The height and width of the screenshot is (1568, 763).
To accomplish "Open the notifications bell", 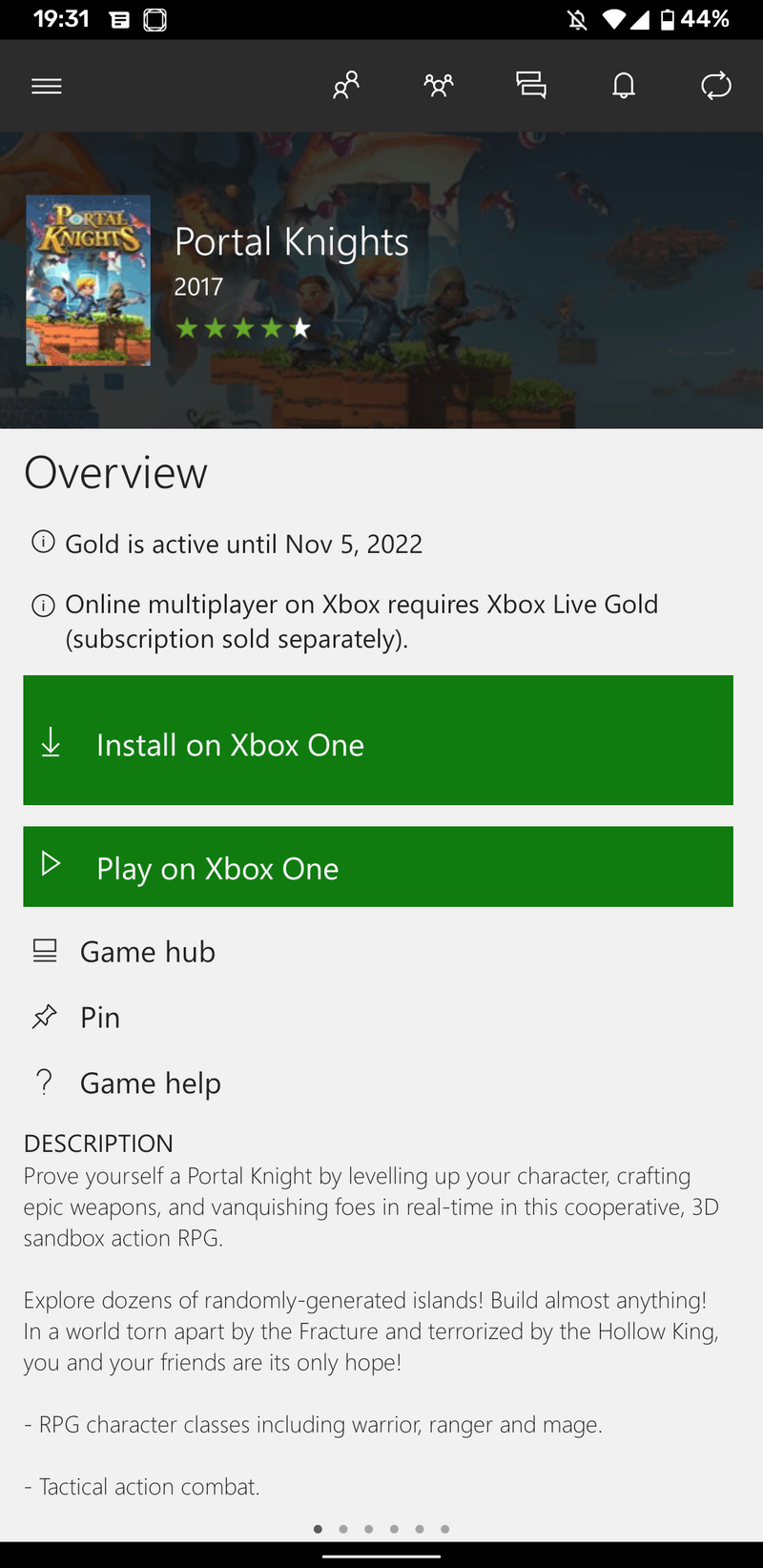I will point(624,86).
